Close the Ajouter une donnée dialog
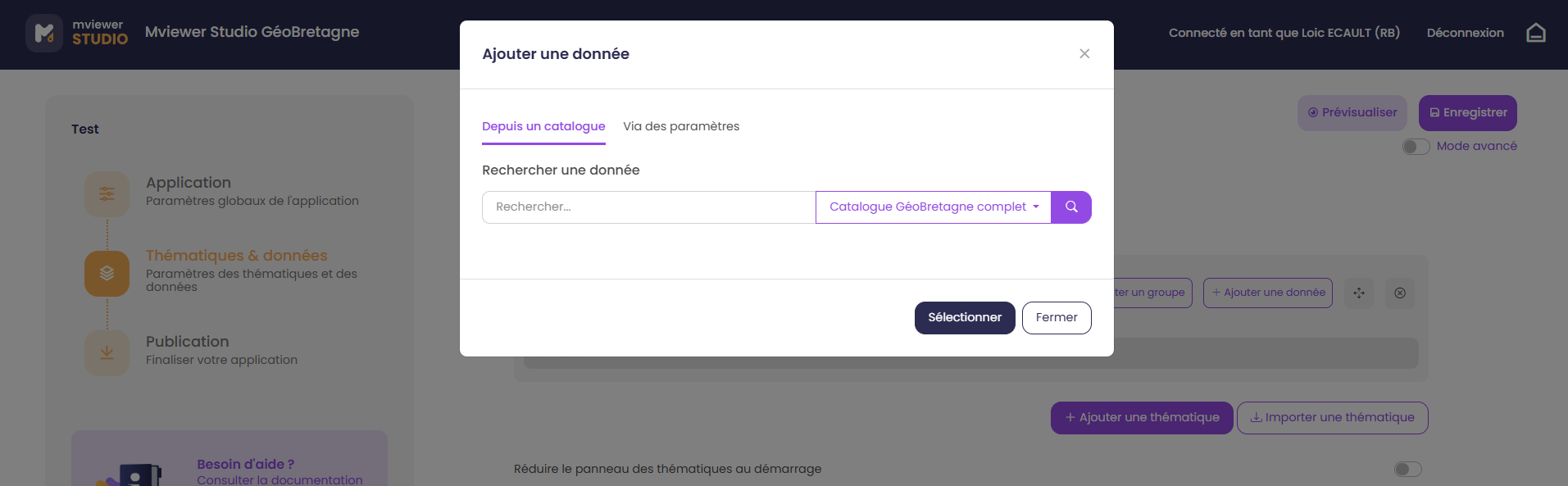The width and height of the screenshot is (1568, 486). pos(1084,53)
